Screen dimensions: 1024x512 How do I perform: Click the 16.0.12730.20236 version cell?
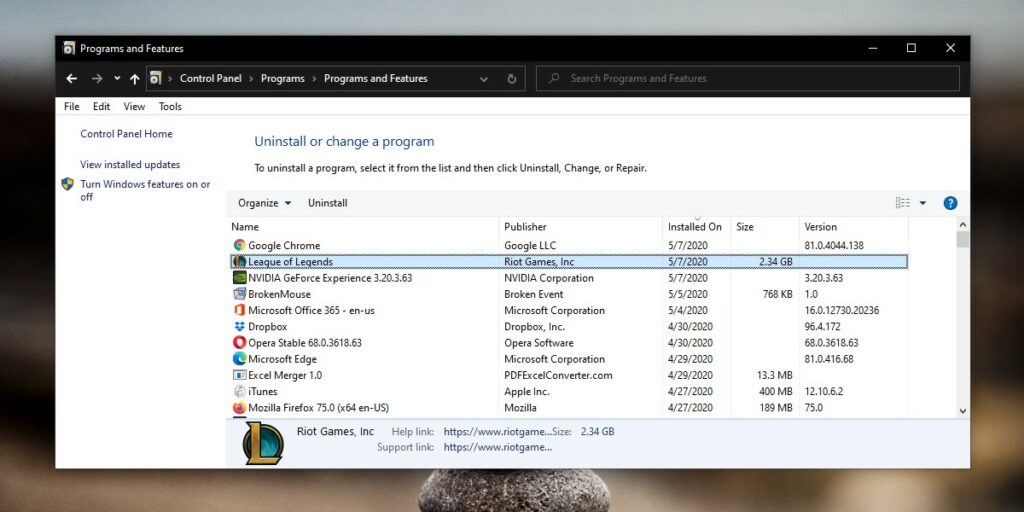[x=842, y=310]
